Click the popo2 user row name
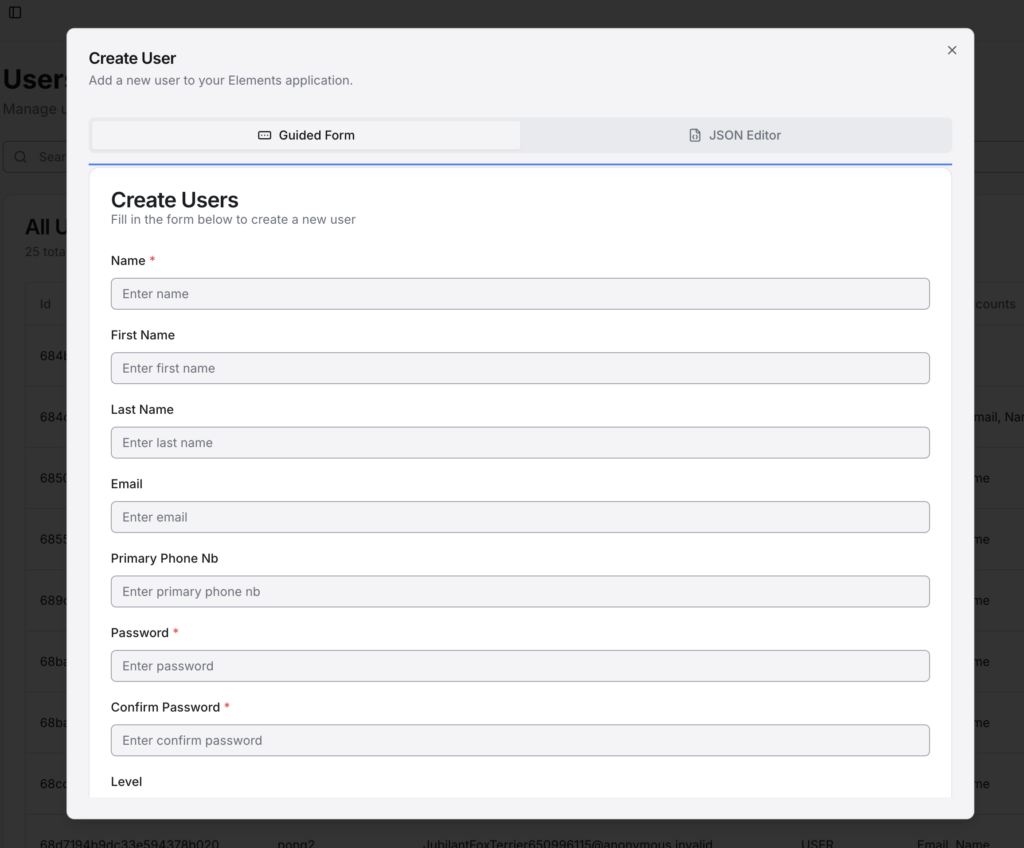1024x848 pixels. pos(294,844)
